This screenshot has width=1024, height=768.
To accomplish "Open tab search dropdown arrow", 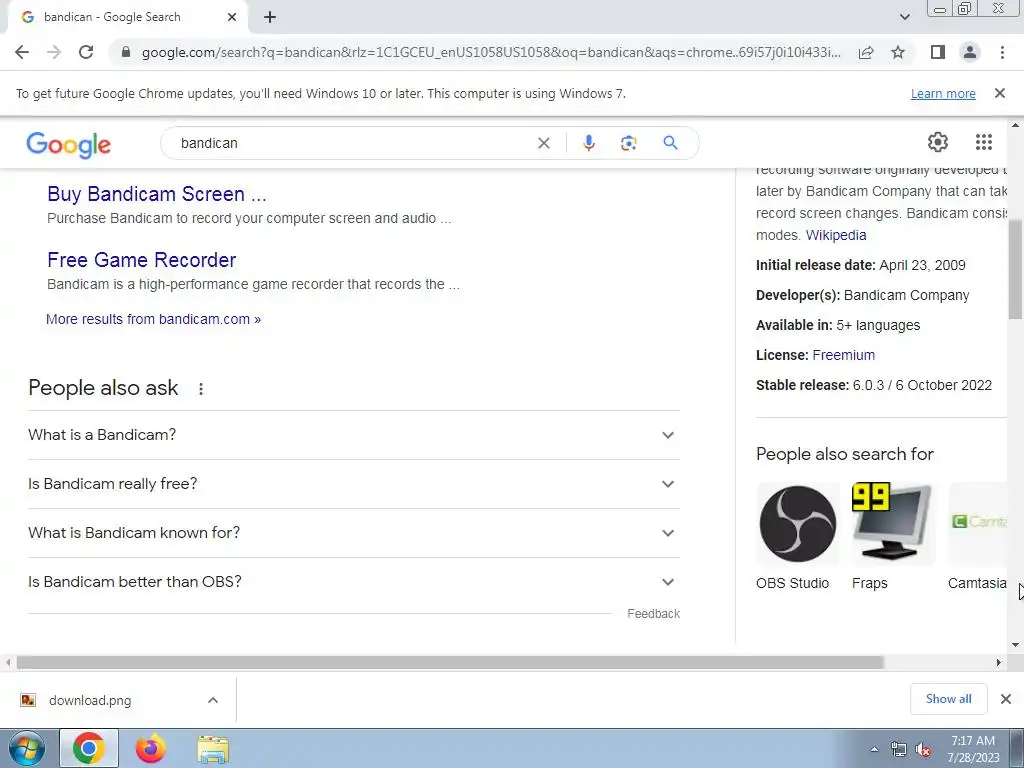I will [x=904, y=18].
